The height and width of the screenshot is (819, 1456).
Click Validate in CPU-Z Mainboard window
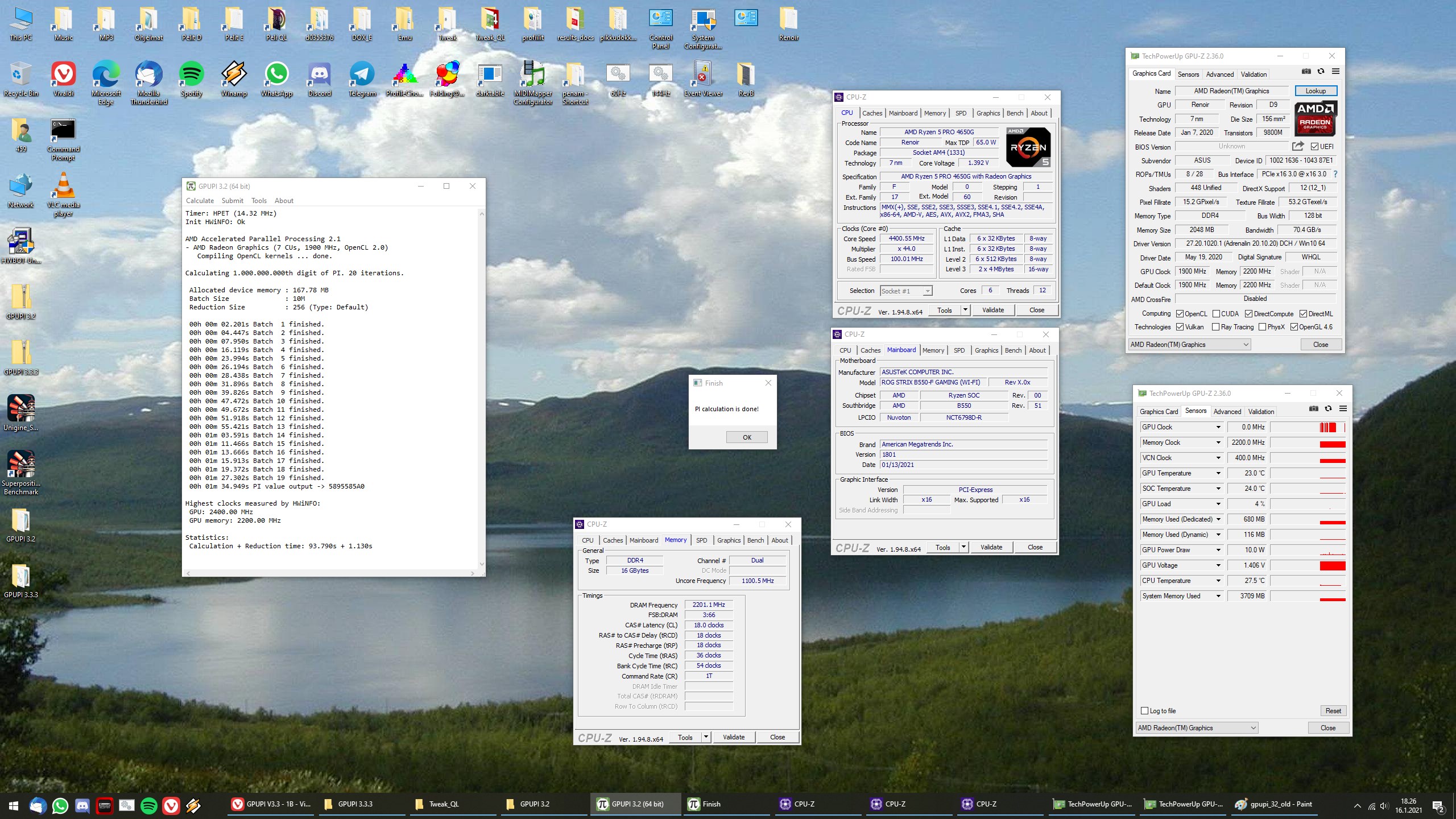tap(991, 547)
